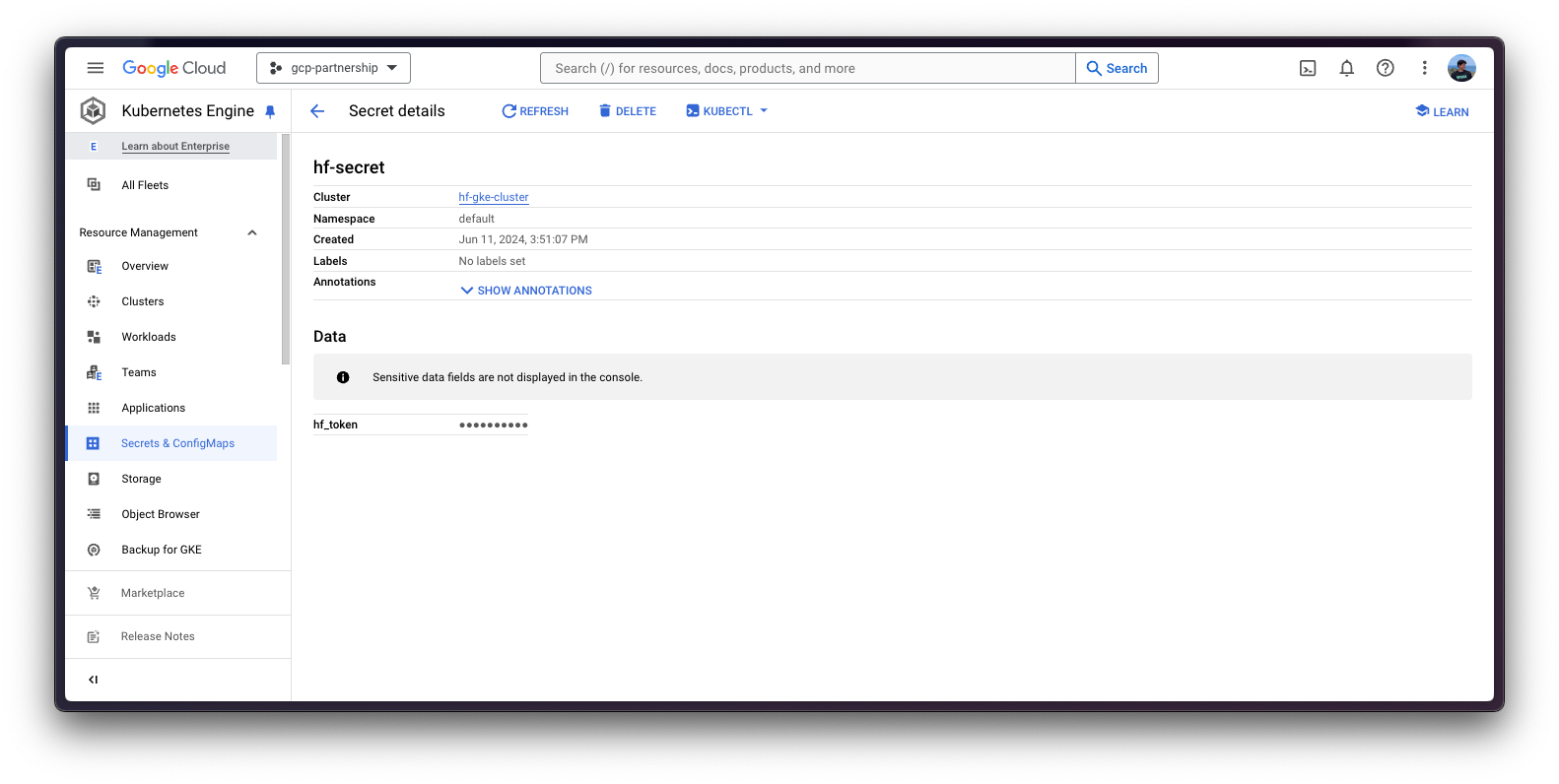The width and height of the screenshot is (1559, 784).
Task: Click the Release Notes icon
Action: click(94, 636)
